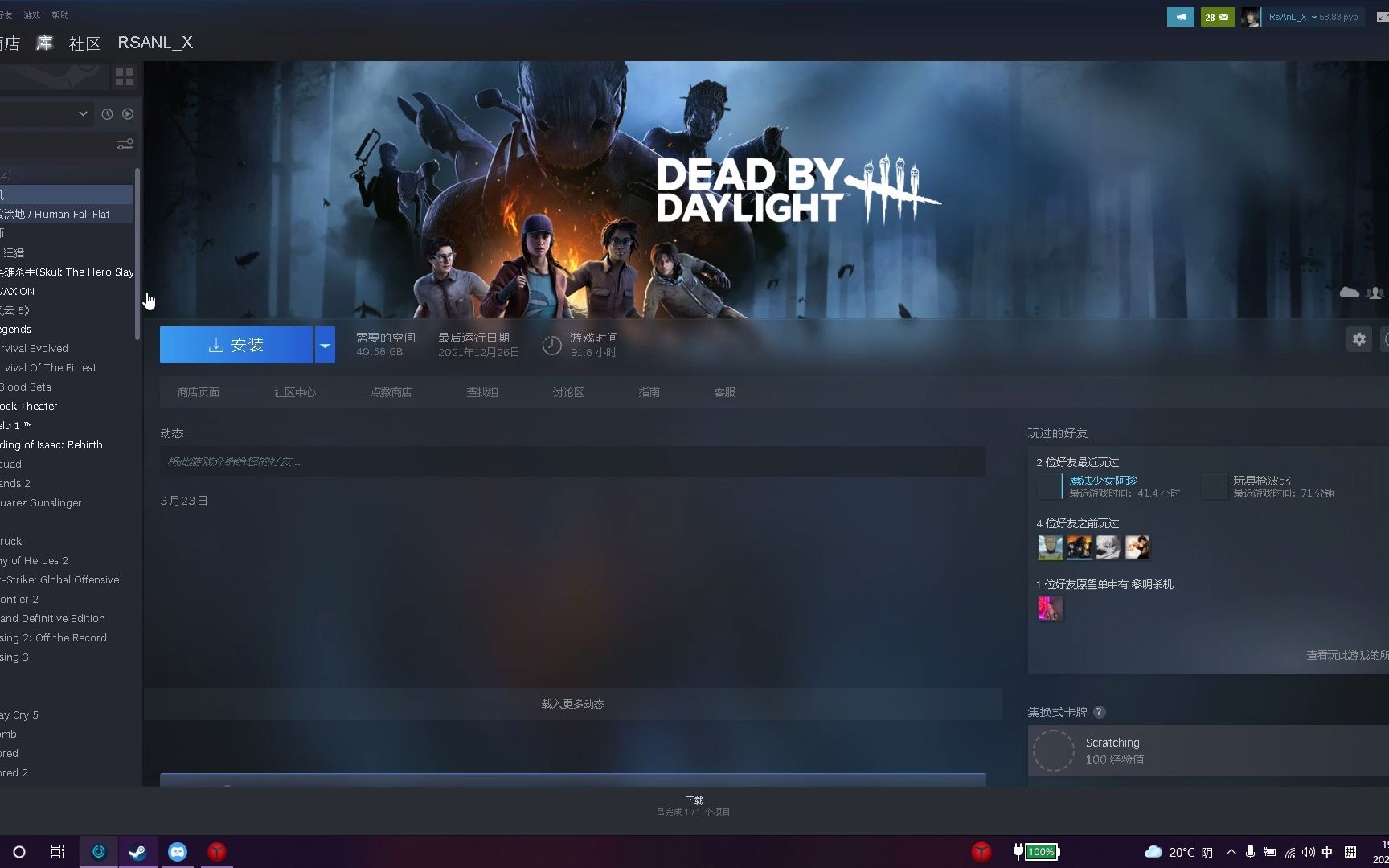
Task: Select Juarez Gunslinger in game list
Action: (x=66, y=502)
